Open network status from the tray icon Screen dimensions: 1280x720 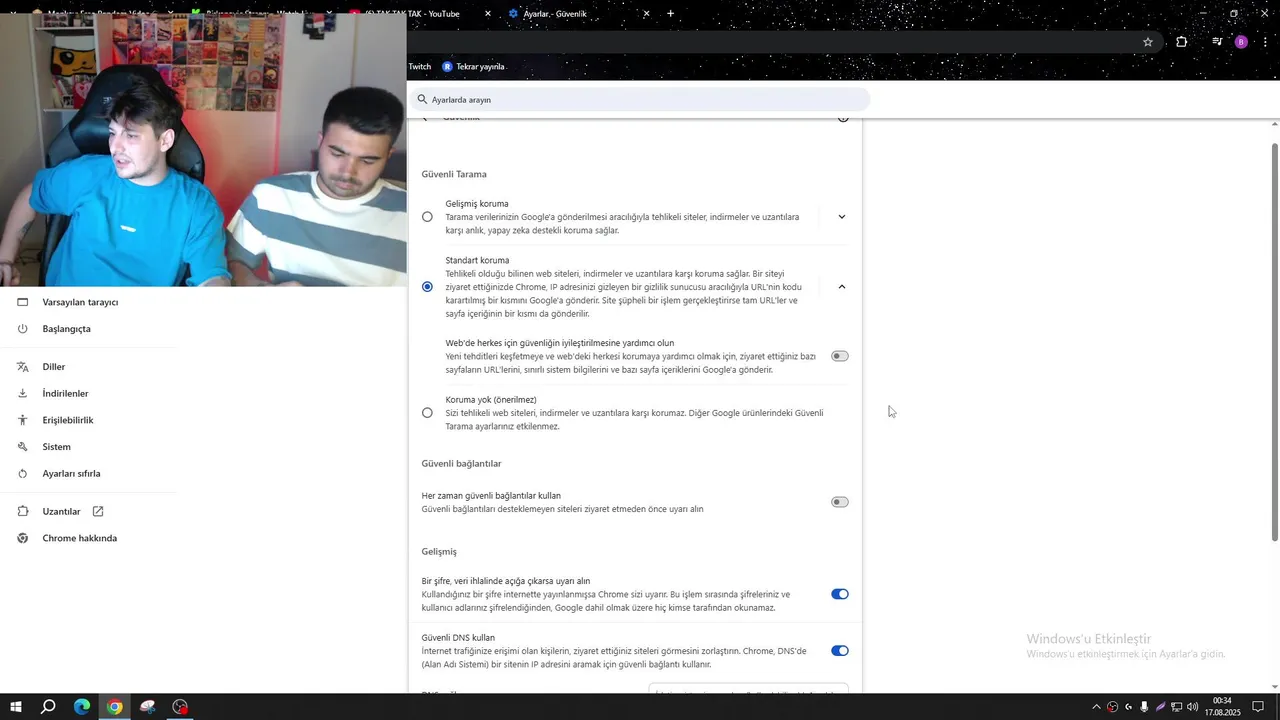pyautogui.click(x=1176, y=707)
